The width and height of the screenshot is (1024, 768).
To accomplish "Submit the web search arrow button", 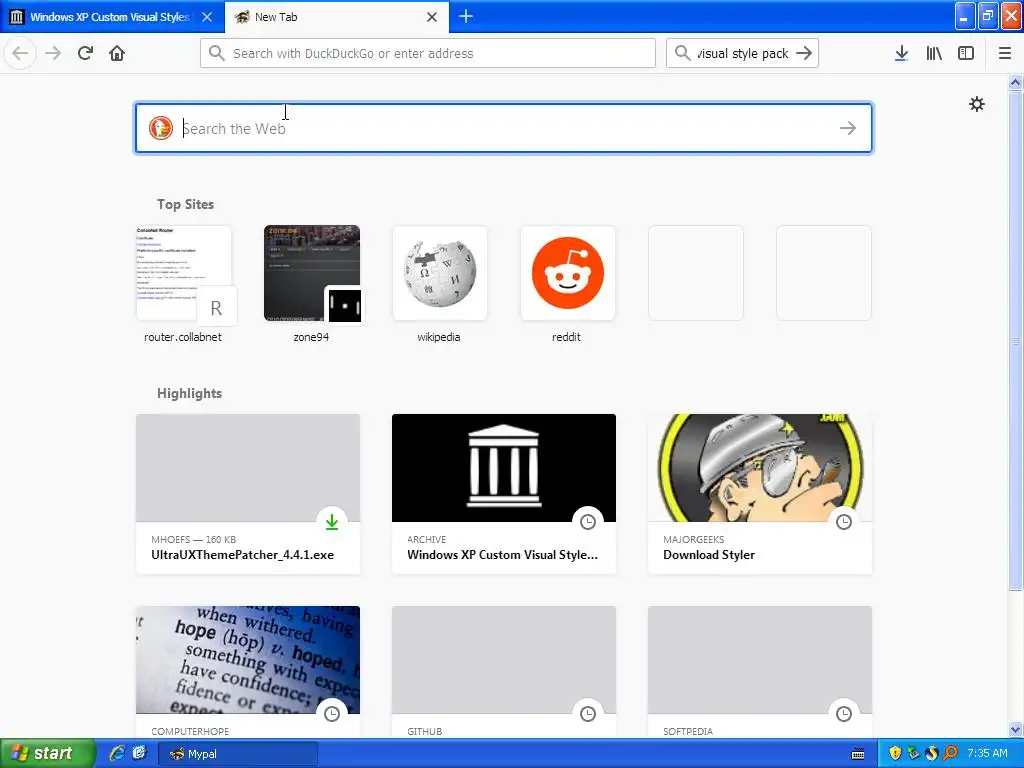I will [x=848, y=128].
